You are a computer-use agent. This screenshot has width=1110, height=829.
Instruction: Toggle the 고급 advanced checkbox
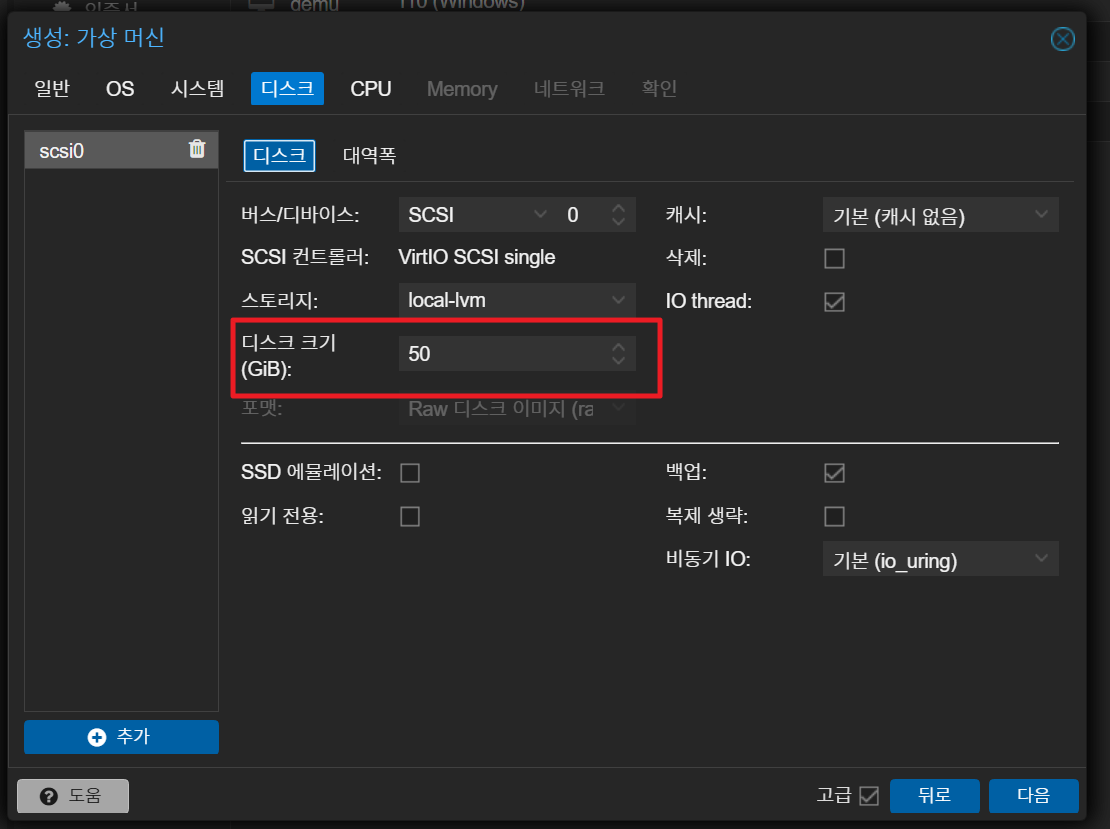pos(869,796)
